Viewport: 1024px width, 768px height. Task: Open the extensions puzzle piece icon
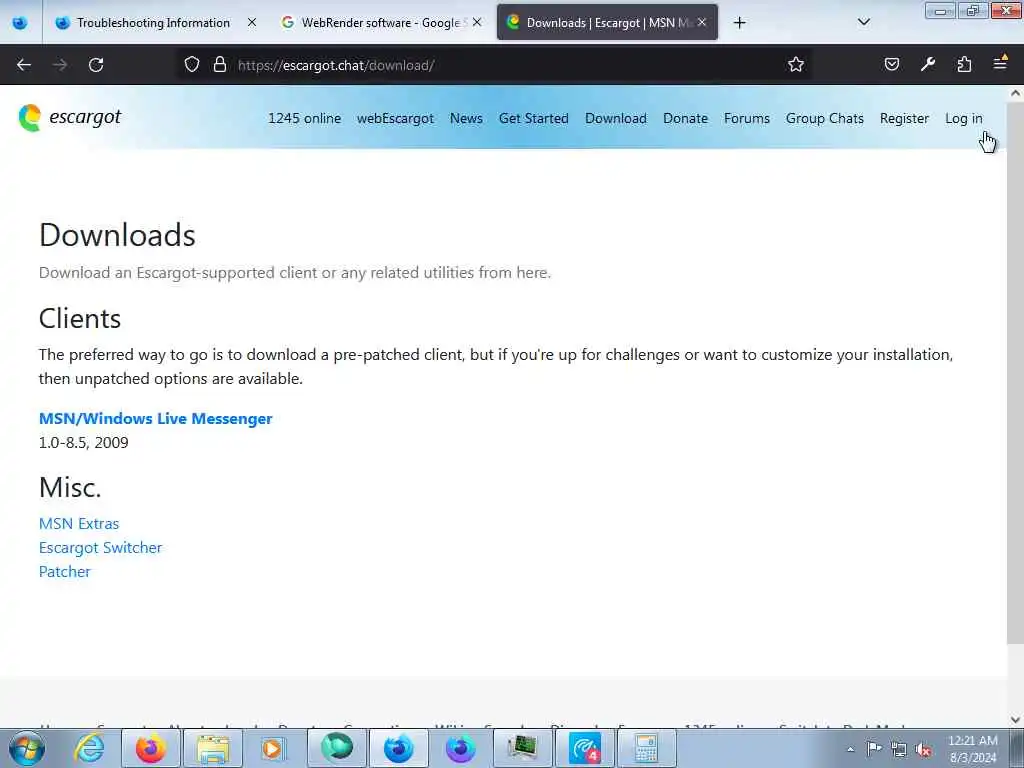964,64
